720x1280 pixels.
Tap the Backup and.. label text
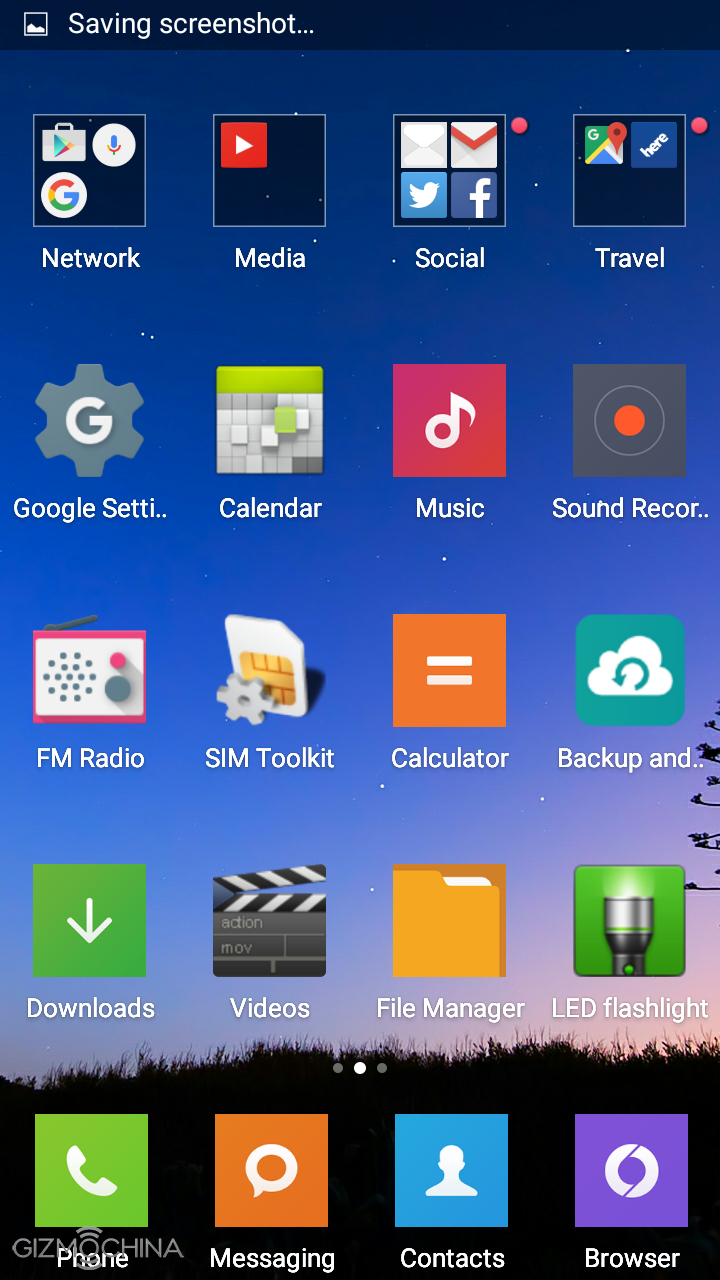coord(631,759)
